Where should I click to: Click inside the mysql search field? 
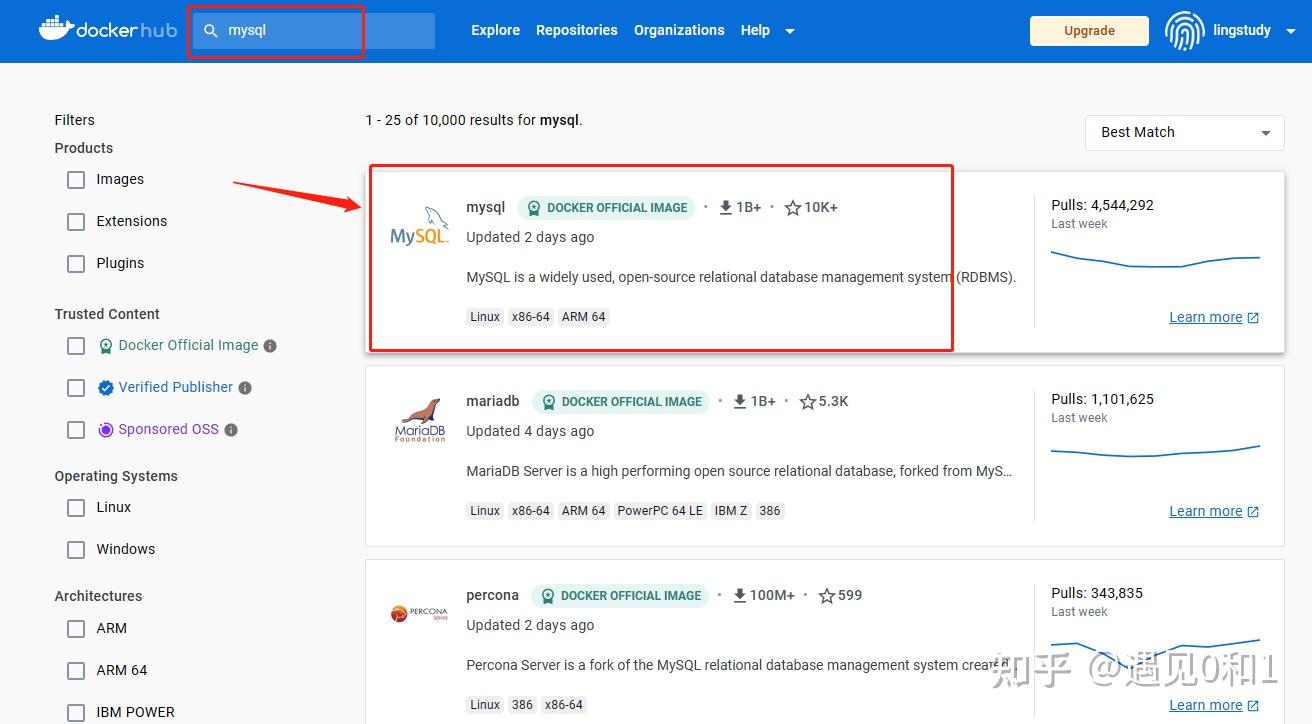[x=290, y=31]
